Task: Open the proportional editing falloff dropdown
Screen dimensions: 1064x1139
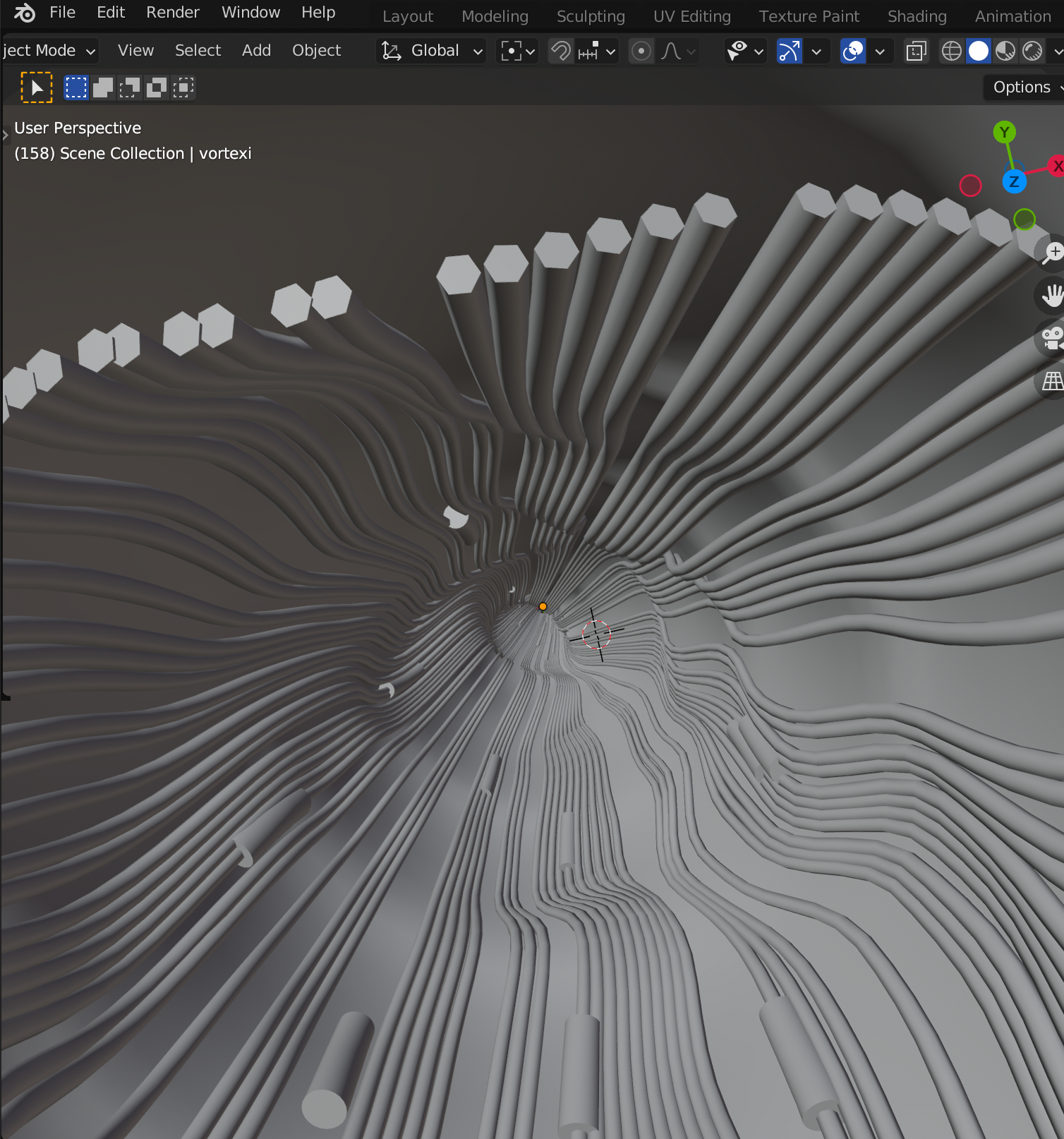Action: pyautogui.click(x=679, y=51)
